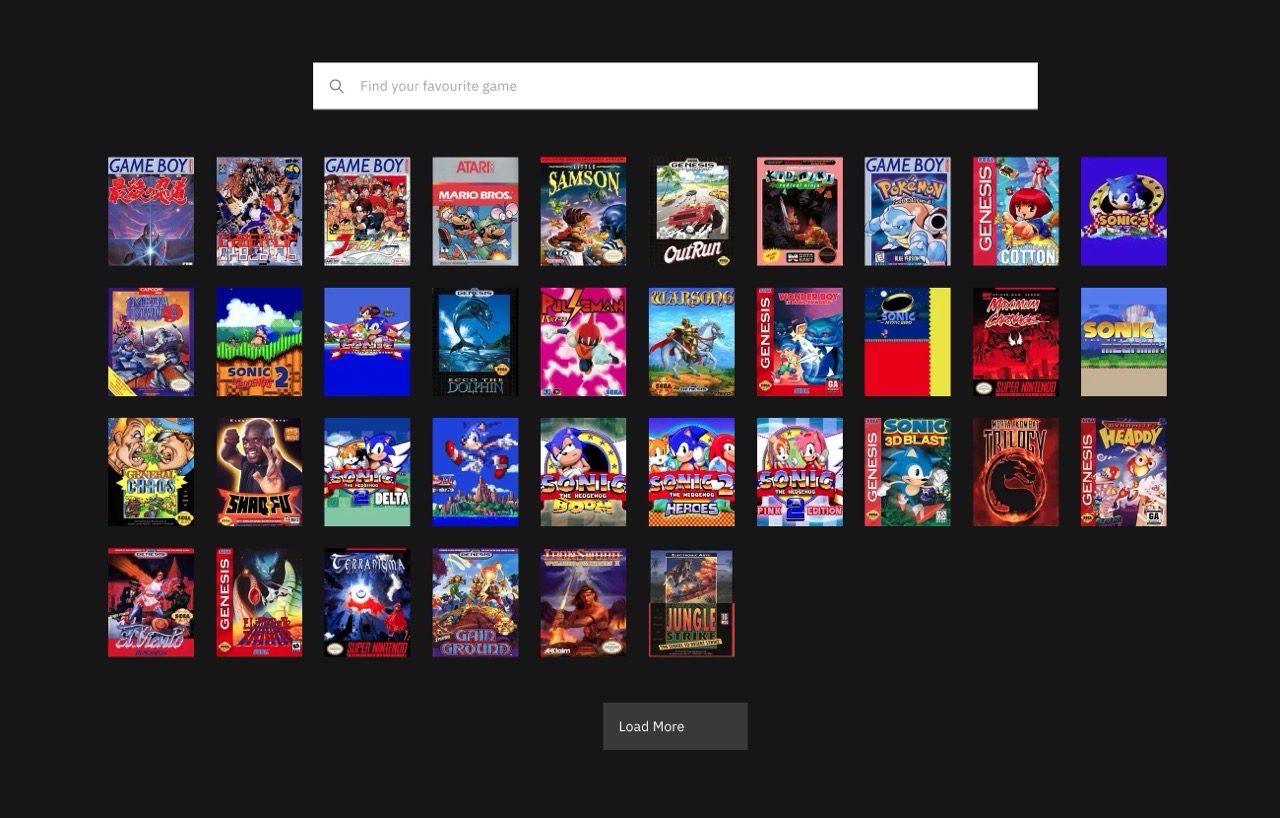Select the Pulseman pink cover

click(x=583, y=342)
